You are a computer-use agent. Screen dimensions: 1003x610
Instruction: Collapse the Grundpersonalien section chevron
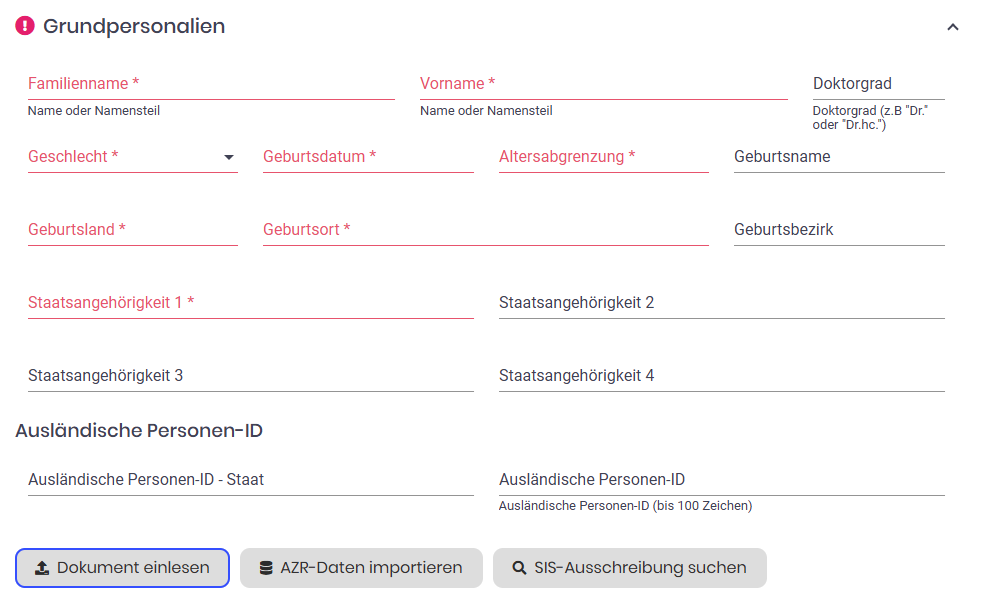pyautogui.click(x=953, y=27)
